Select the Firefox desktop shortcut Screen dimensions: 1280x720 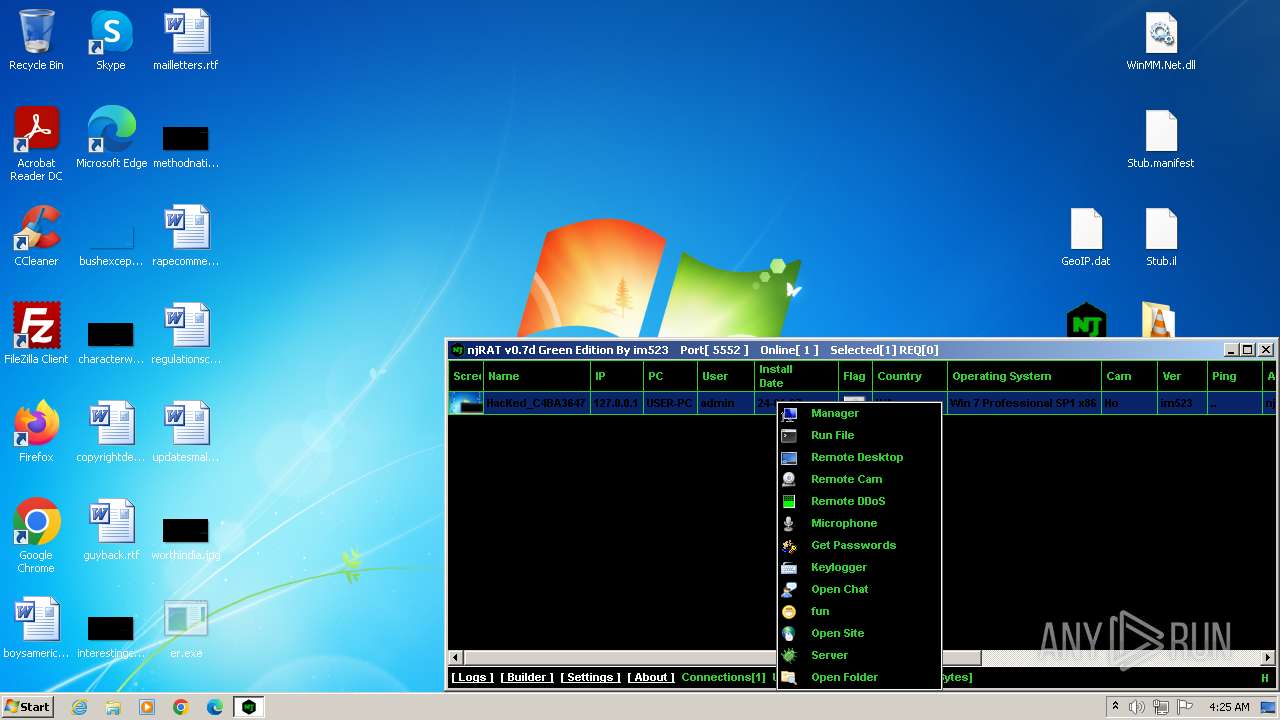(x=36, y=433)
